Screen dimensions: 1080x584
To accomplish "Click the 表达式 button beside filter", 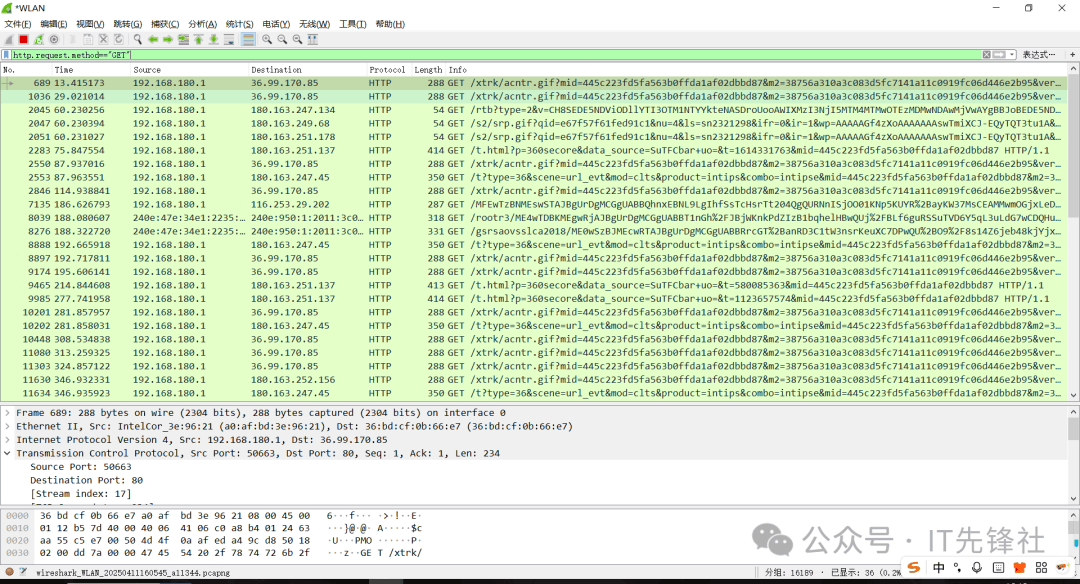I will tap(1040, 54).
